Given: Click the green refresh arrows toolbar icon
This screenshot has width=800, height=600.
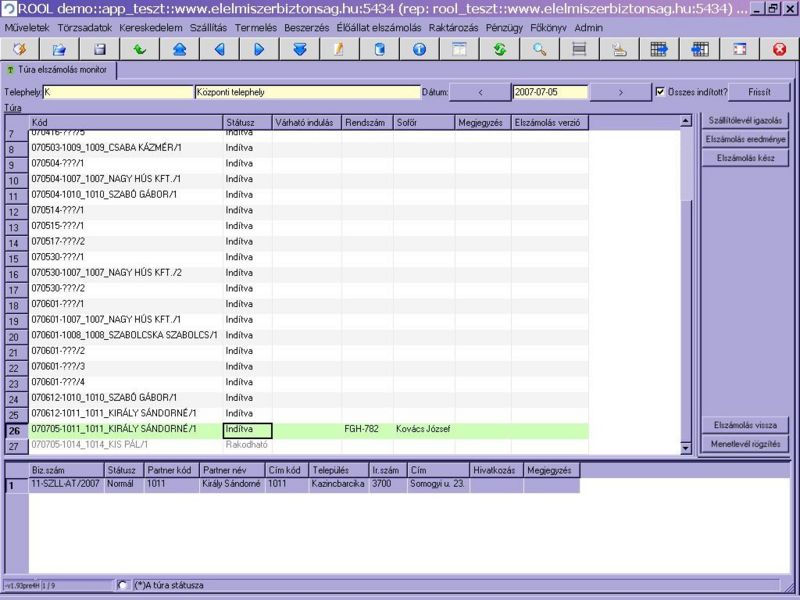Looking at the screenshot, I should click(499, 49).
